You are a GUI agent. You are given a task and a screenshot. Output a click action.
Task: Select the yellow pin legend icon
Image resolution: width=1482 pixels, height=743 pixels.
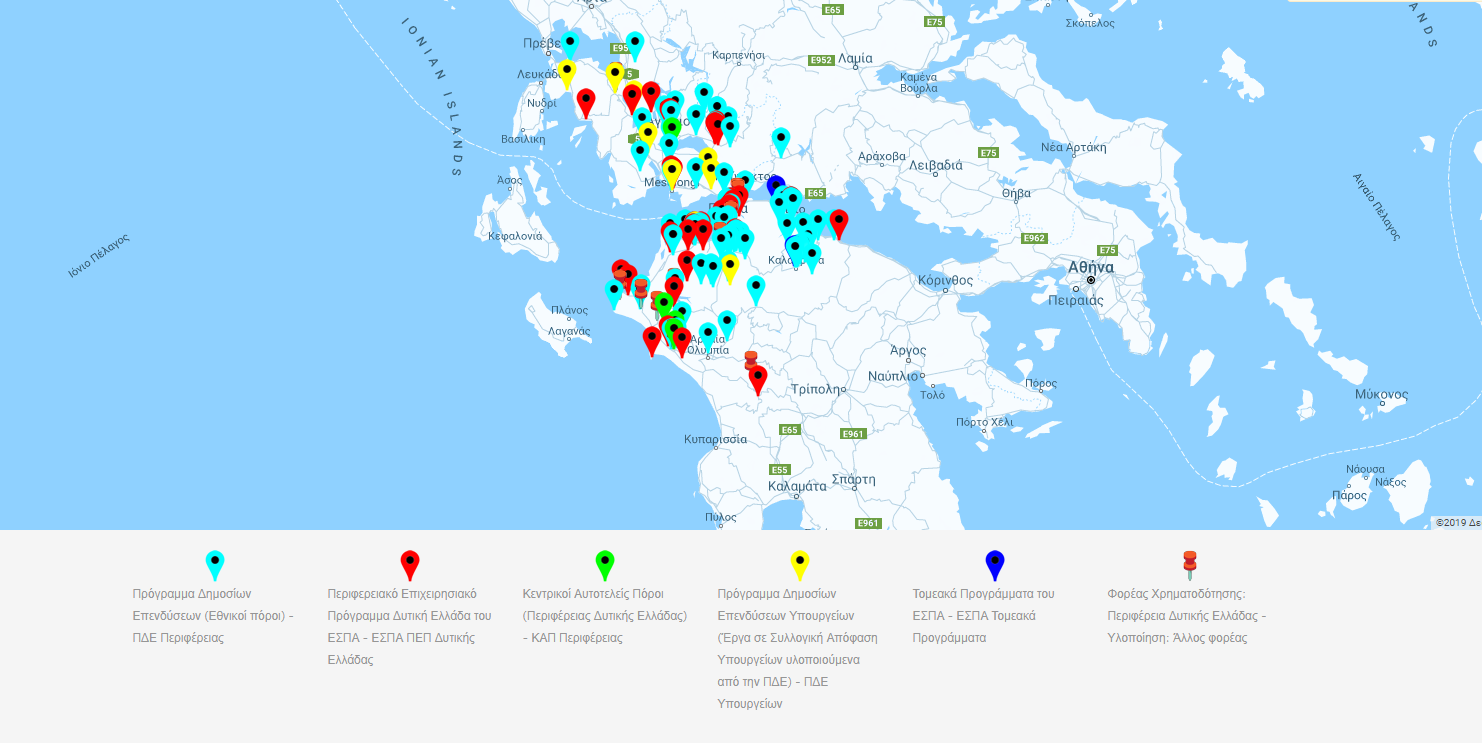tap(800, 563)
